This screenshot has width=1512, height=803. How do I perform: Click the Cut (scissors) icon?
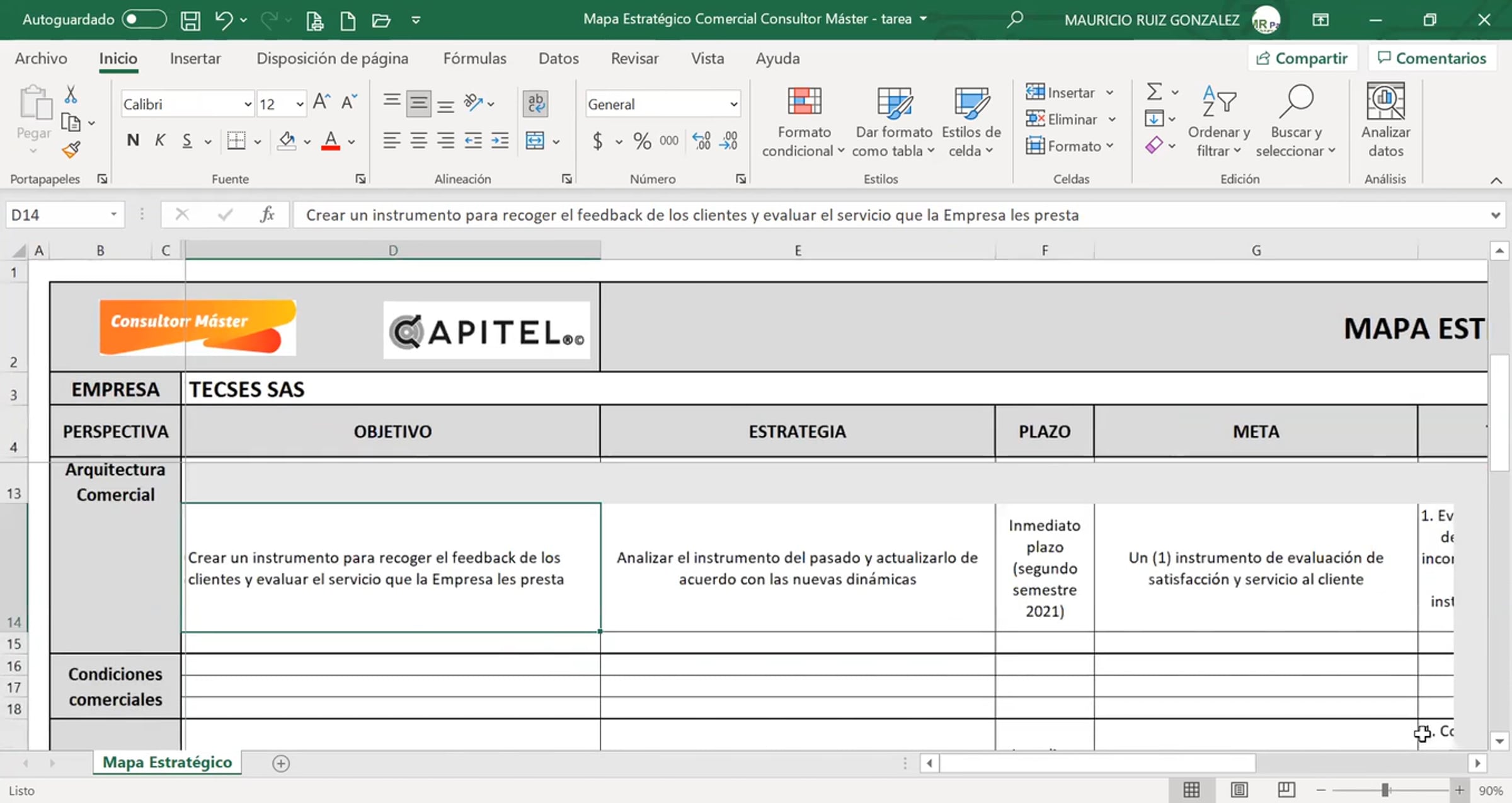(71, 95)
